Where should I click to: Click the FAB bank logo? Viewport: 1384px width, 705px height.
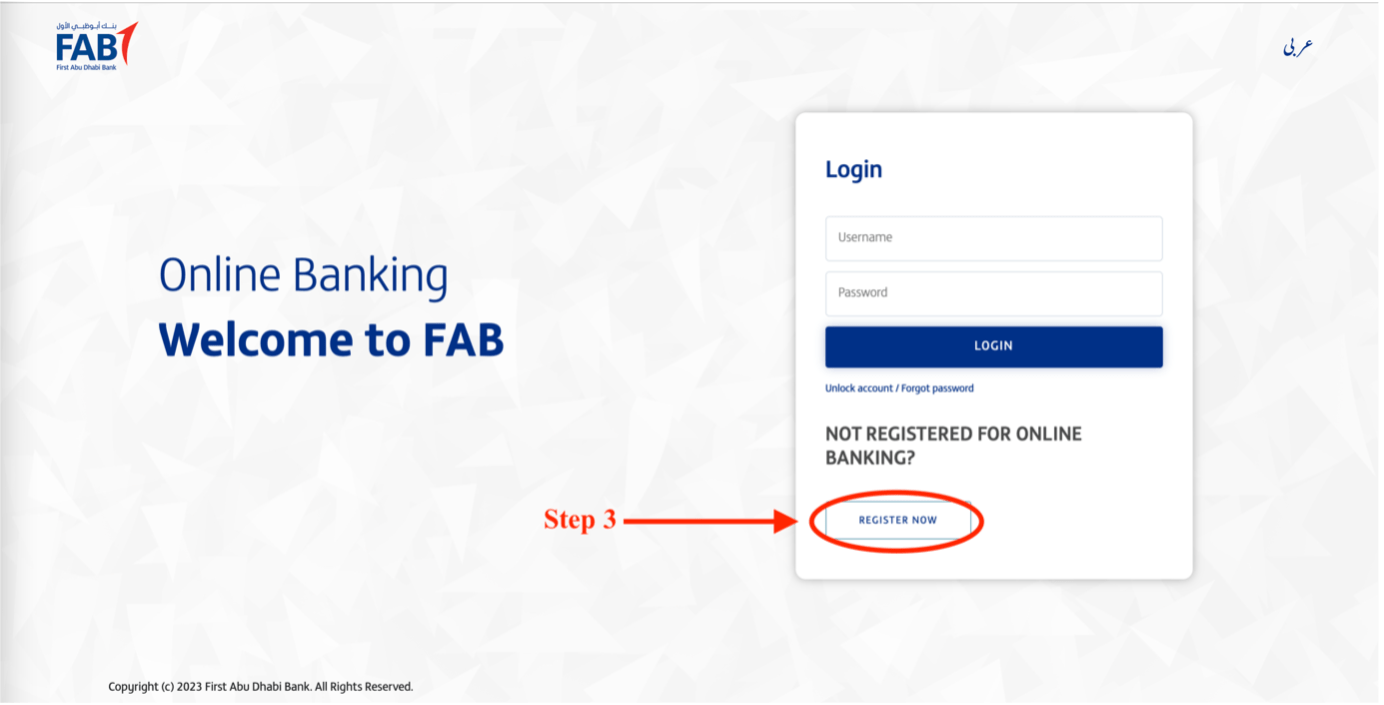click(88, 43)
